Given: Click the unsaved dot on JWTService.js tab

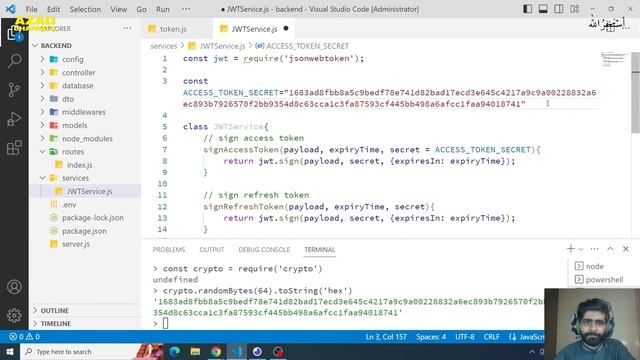Looking at the screenshot, I should [286, 29].
